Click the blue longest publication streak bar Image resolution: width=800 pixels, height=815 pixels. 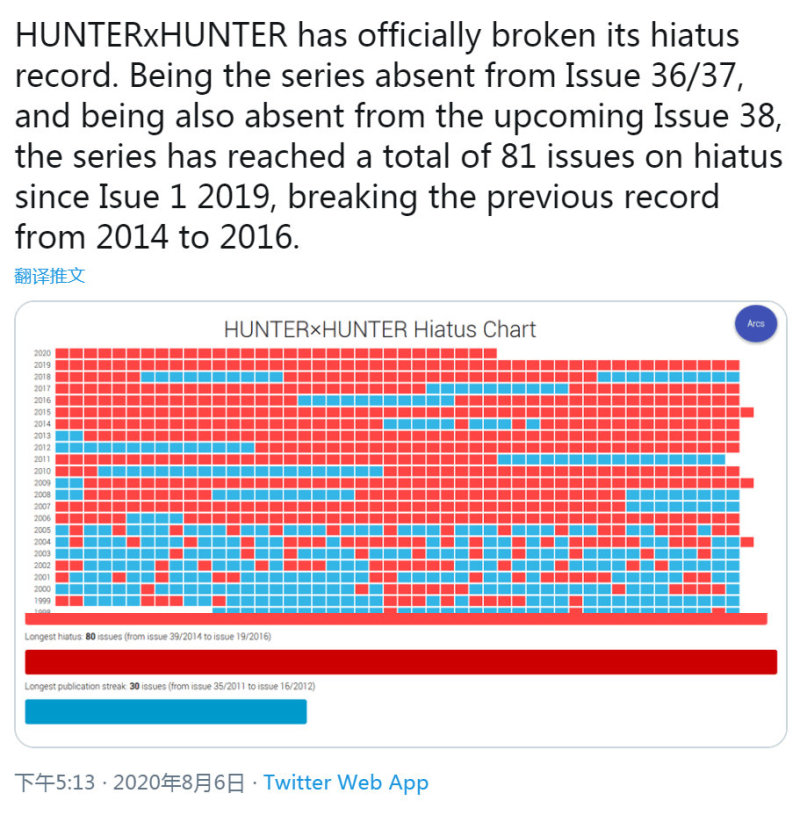click(x=166, y=712)
